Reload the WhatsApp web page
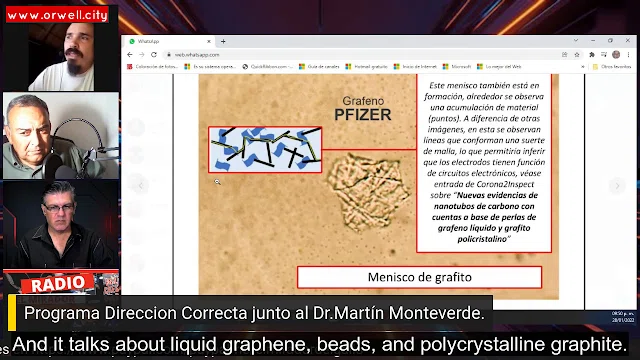 pos(154,55)
